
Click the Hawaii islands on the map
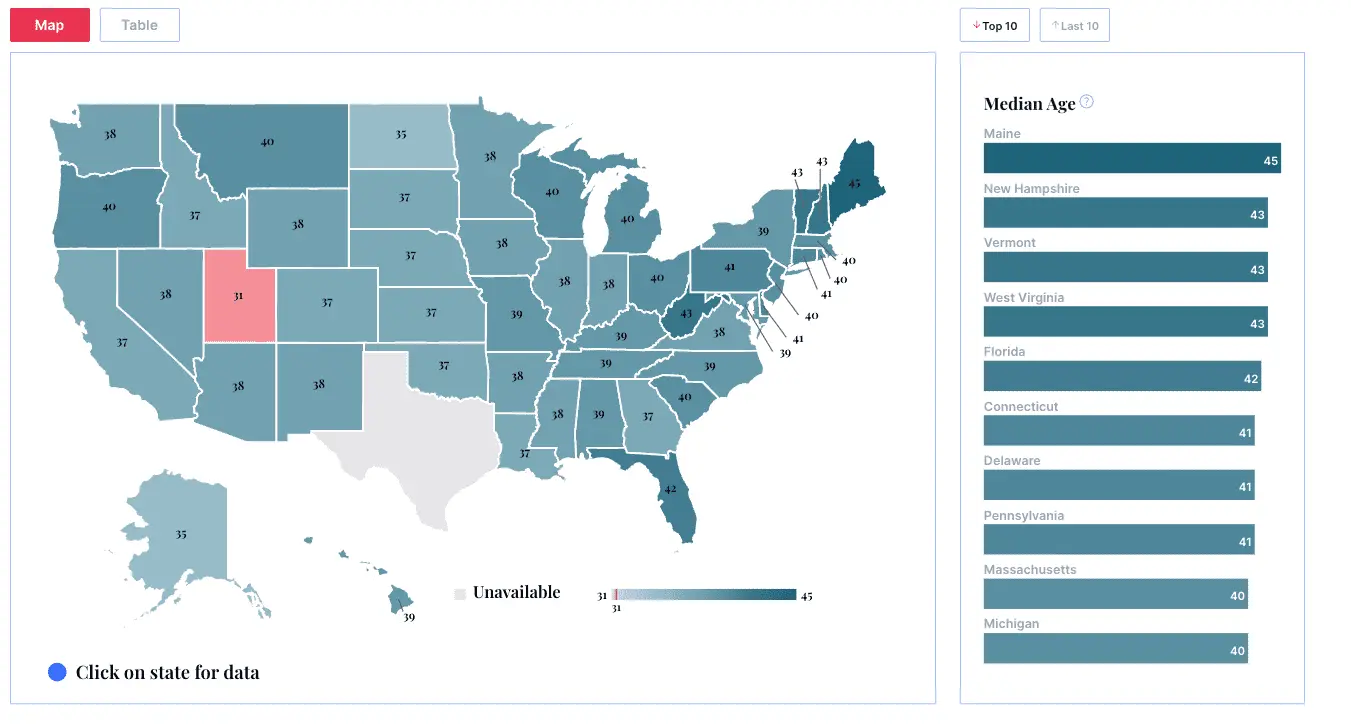click(398, 598)
